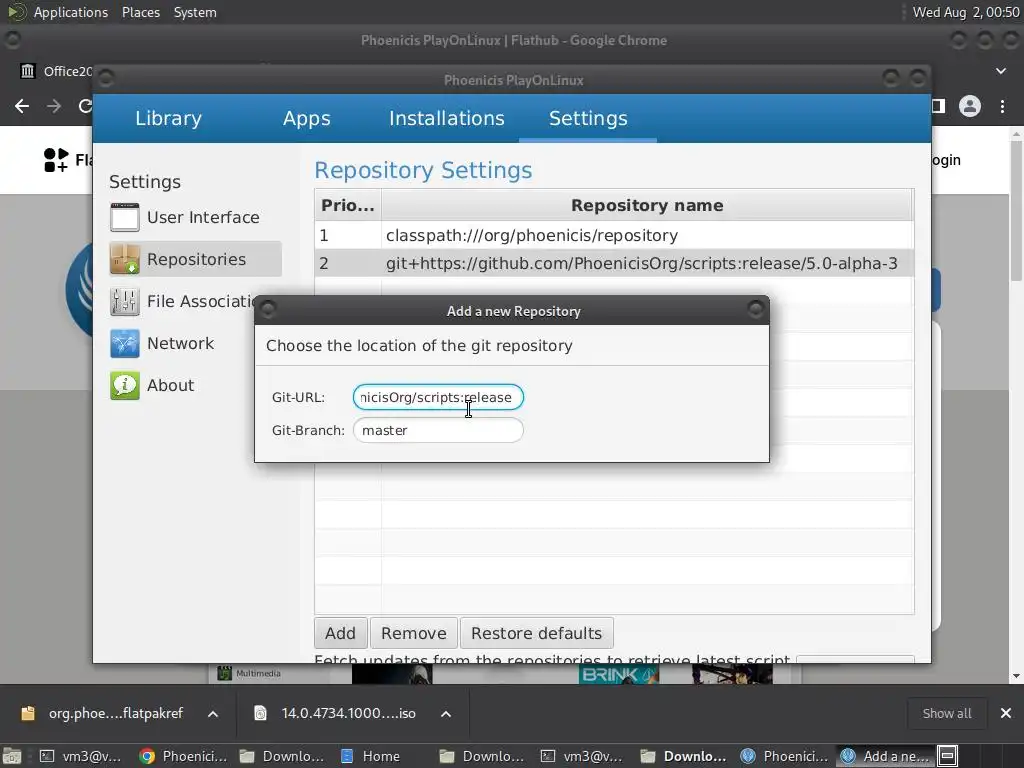Click the Add repository button
Image resolution: width=1024 pixels, height=768 pixels.
[340, 633]
